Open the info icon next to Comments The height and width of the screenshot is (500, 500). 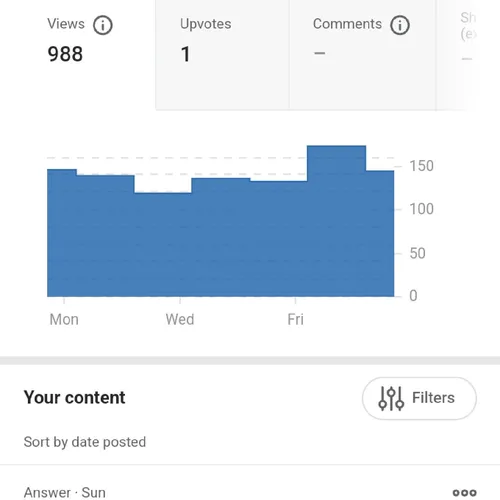(400, 25)
